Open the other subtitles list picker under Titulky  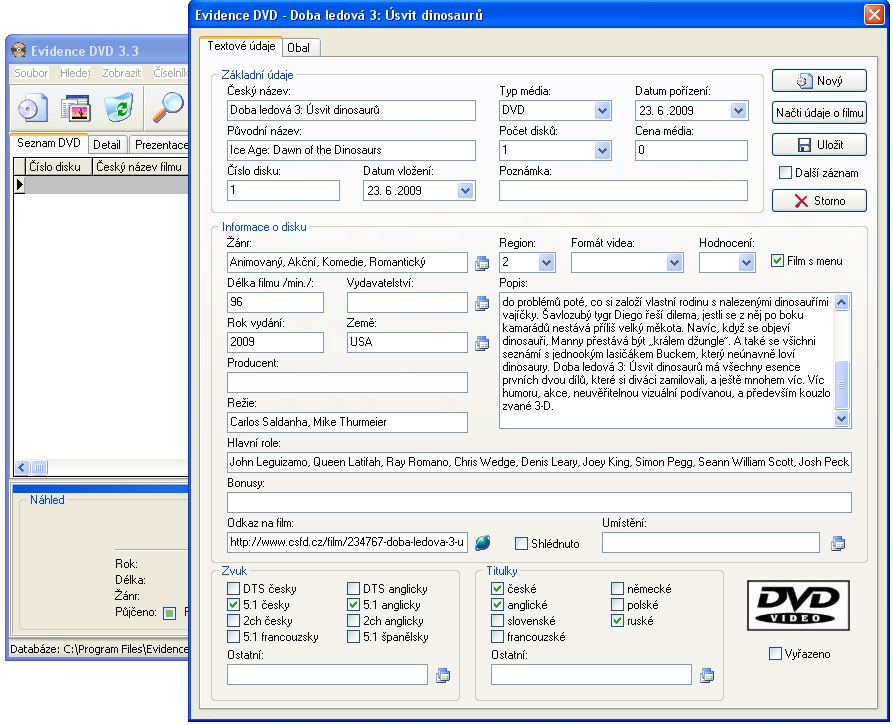[x=707, y=675]
